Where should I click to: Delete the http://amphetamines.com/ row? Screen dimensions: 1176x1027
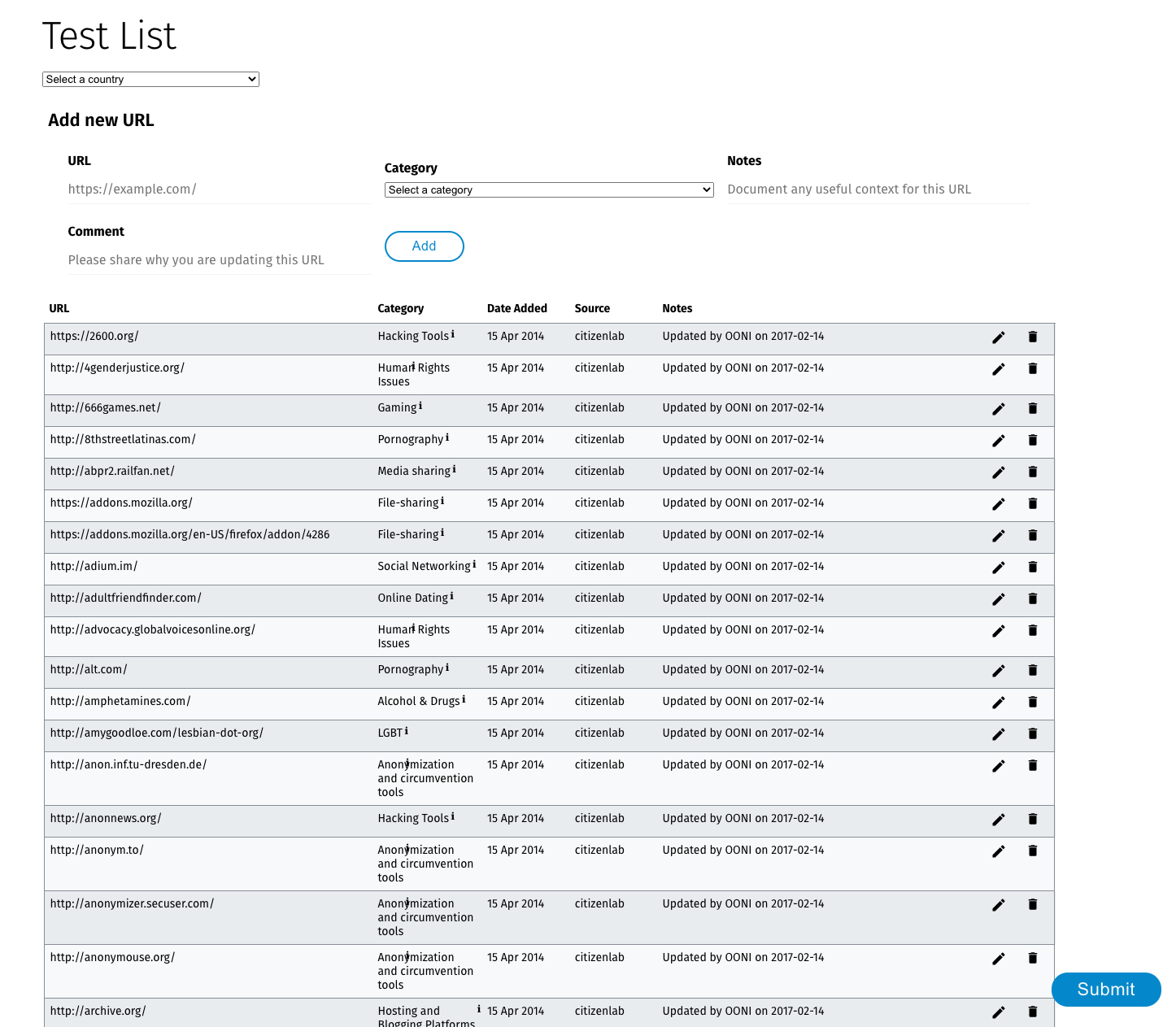[x=1032, y=702]
